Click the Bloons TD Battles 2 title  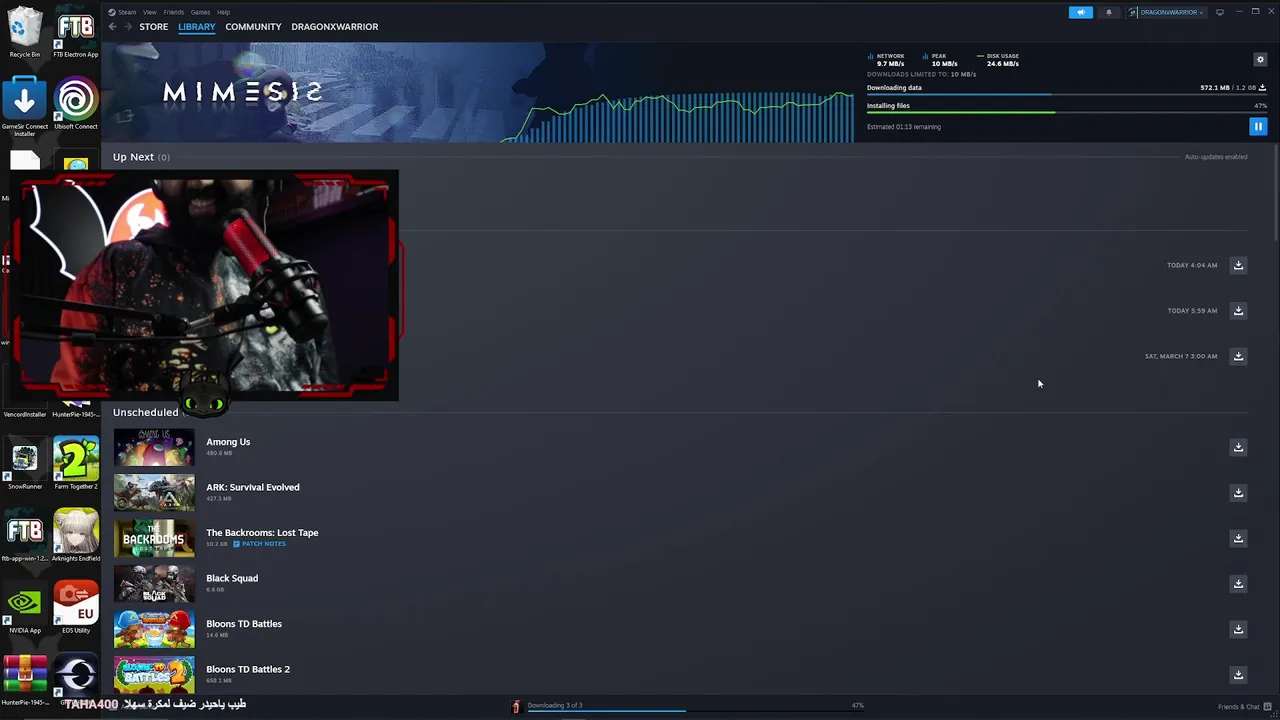point(248,669)
